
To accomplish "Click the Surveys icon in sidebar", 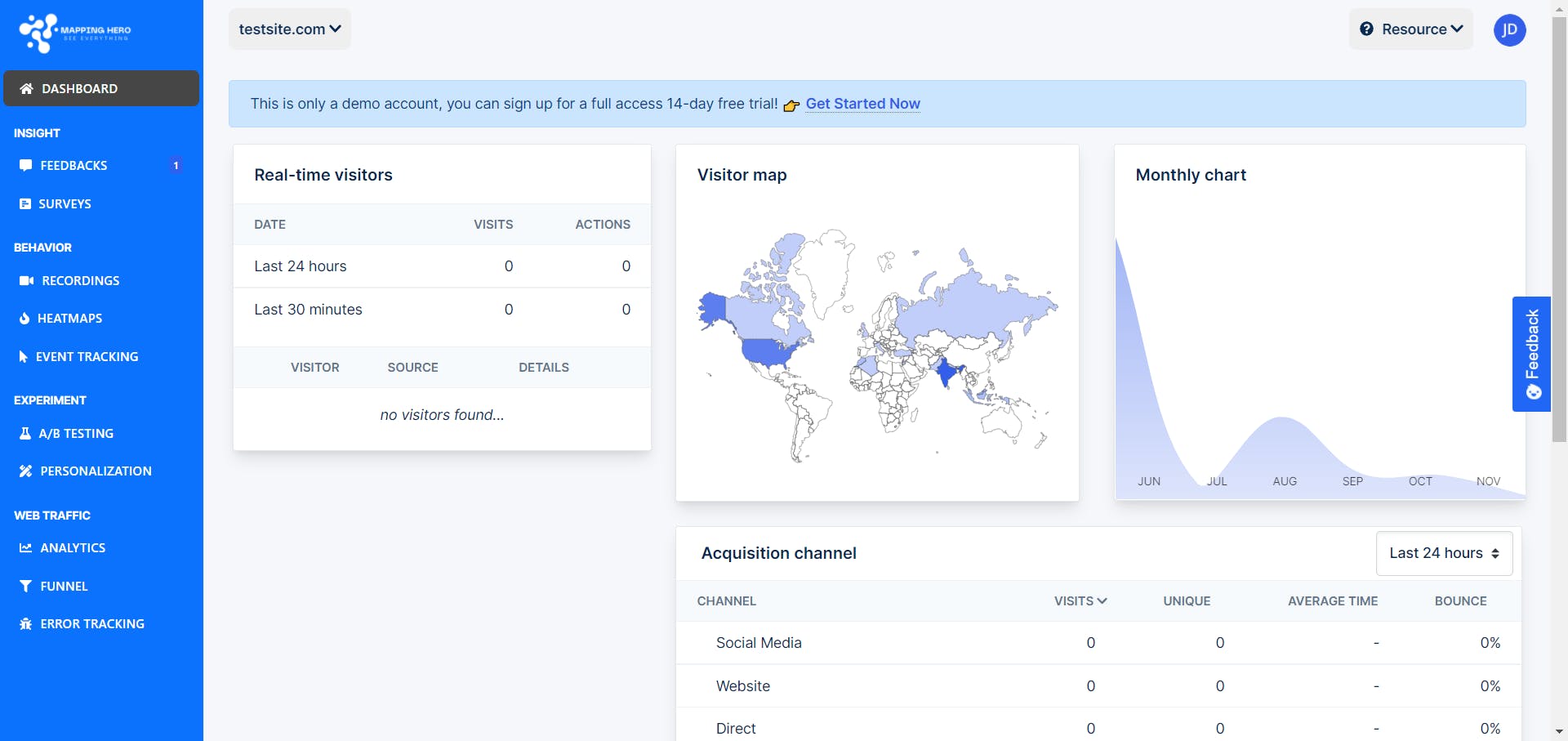I will tap(25, 203).
